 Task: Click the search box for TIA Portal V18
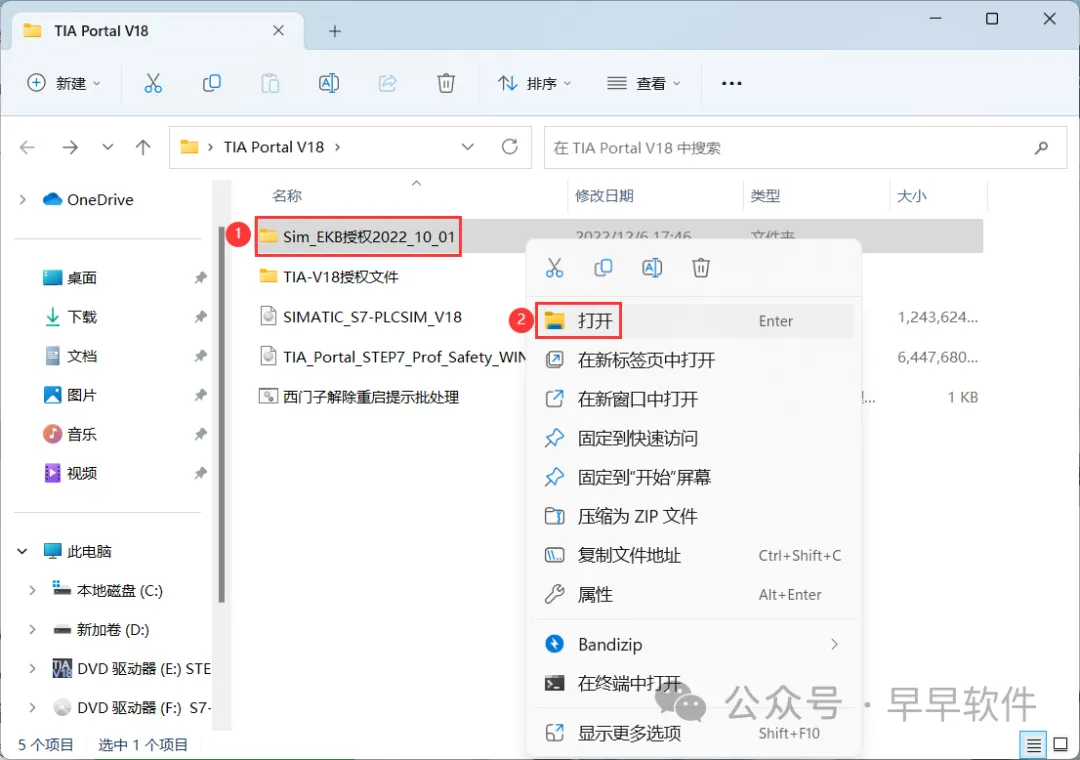pos(805,147)
